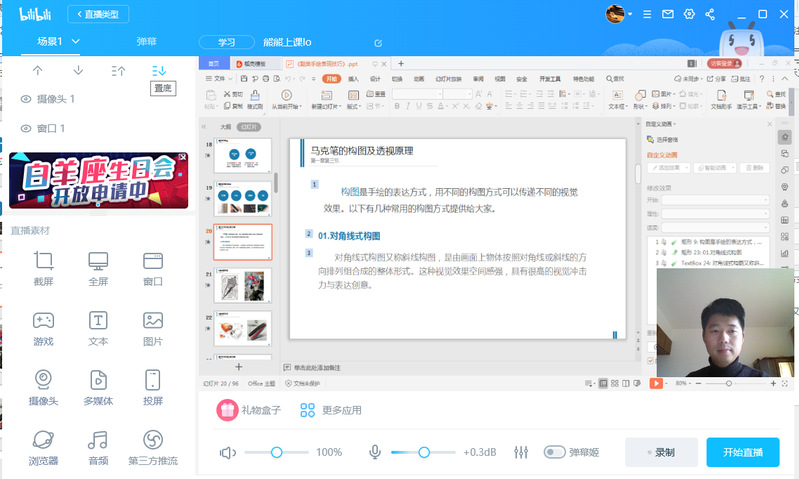This screenshot has height=479, width=799.
Task: Click the 录制 record button
Action: [x=660, y=452]
